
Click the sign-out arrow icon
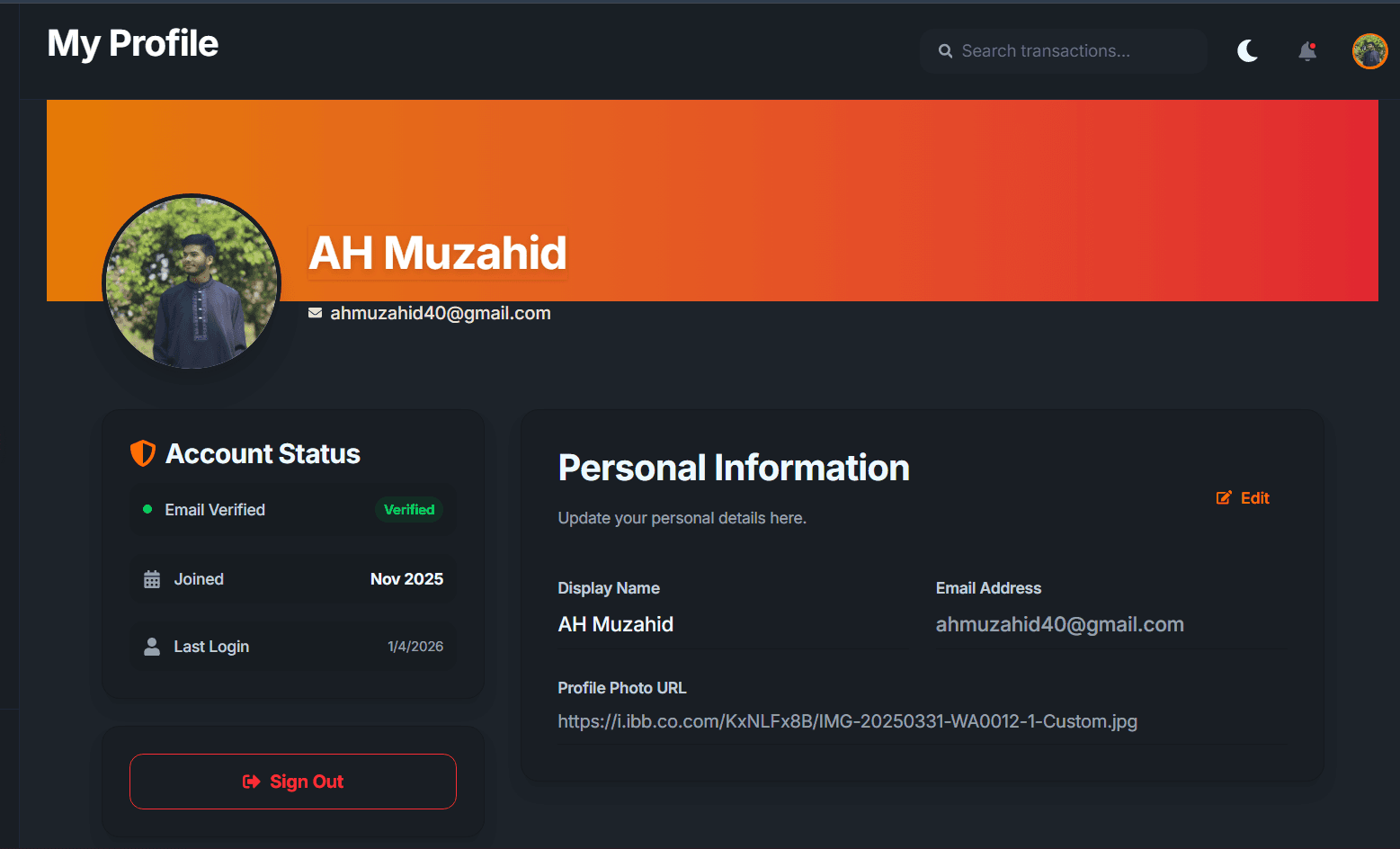click(x=252, y=782)
